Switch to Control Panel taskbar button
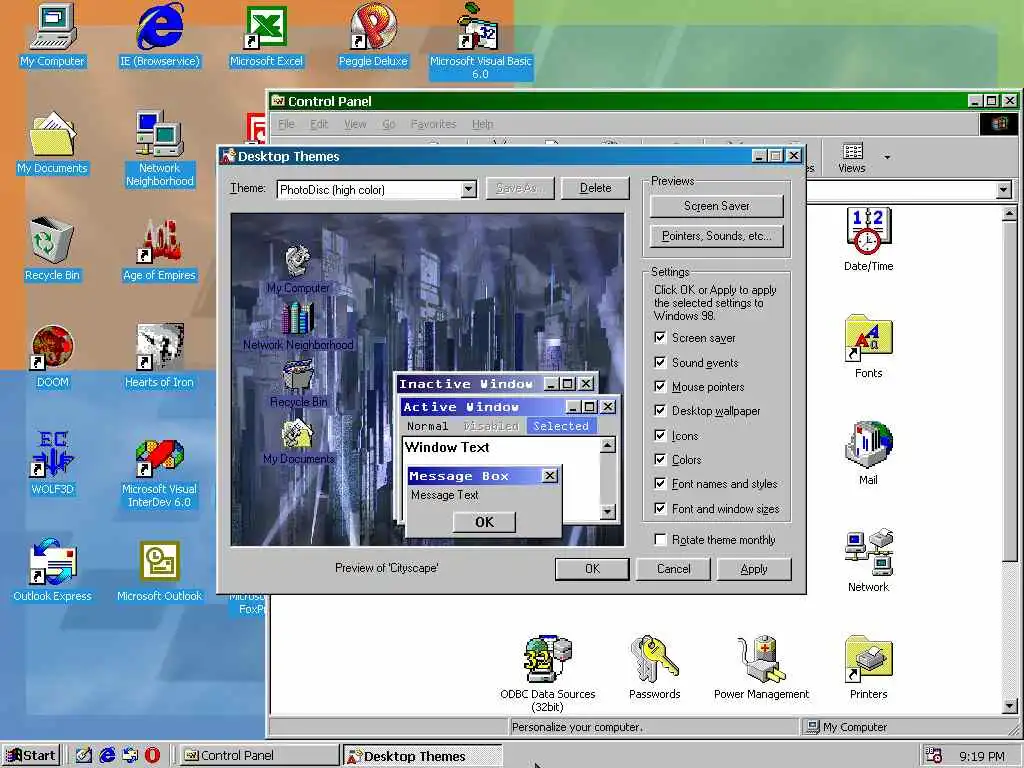Viewport: 1024px width, 768px height. [259, 756]
